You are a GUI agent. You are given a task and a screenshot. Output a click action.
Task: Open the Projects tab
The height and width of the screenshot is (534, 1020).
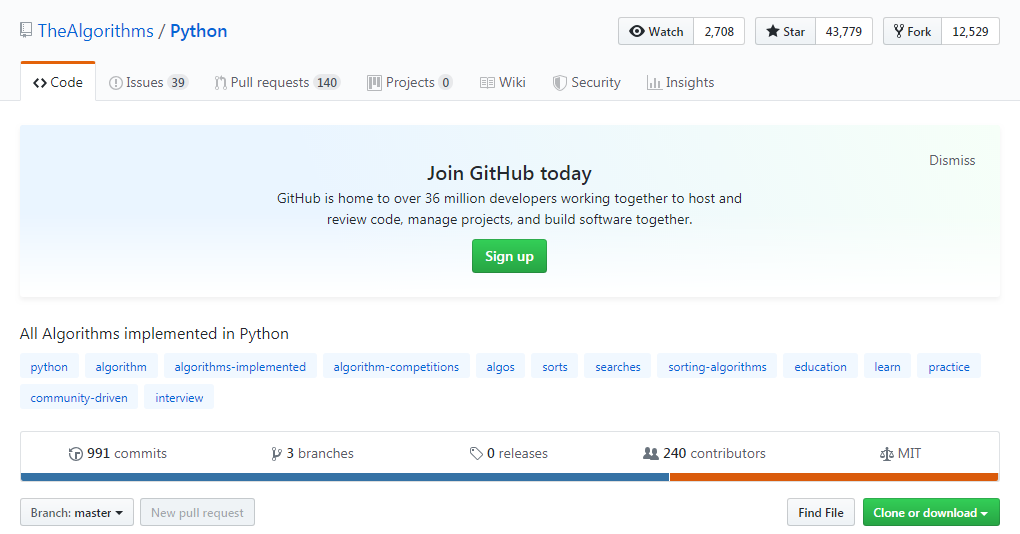pyautogui.click(x=410, y=83)
